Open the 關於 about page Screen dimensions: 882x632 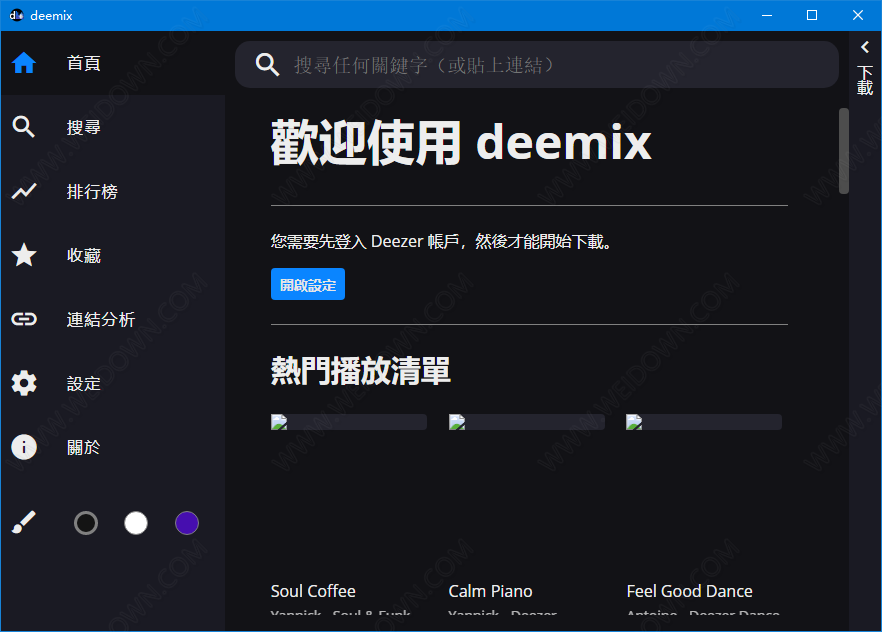(x=112, y=448)
